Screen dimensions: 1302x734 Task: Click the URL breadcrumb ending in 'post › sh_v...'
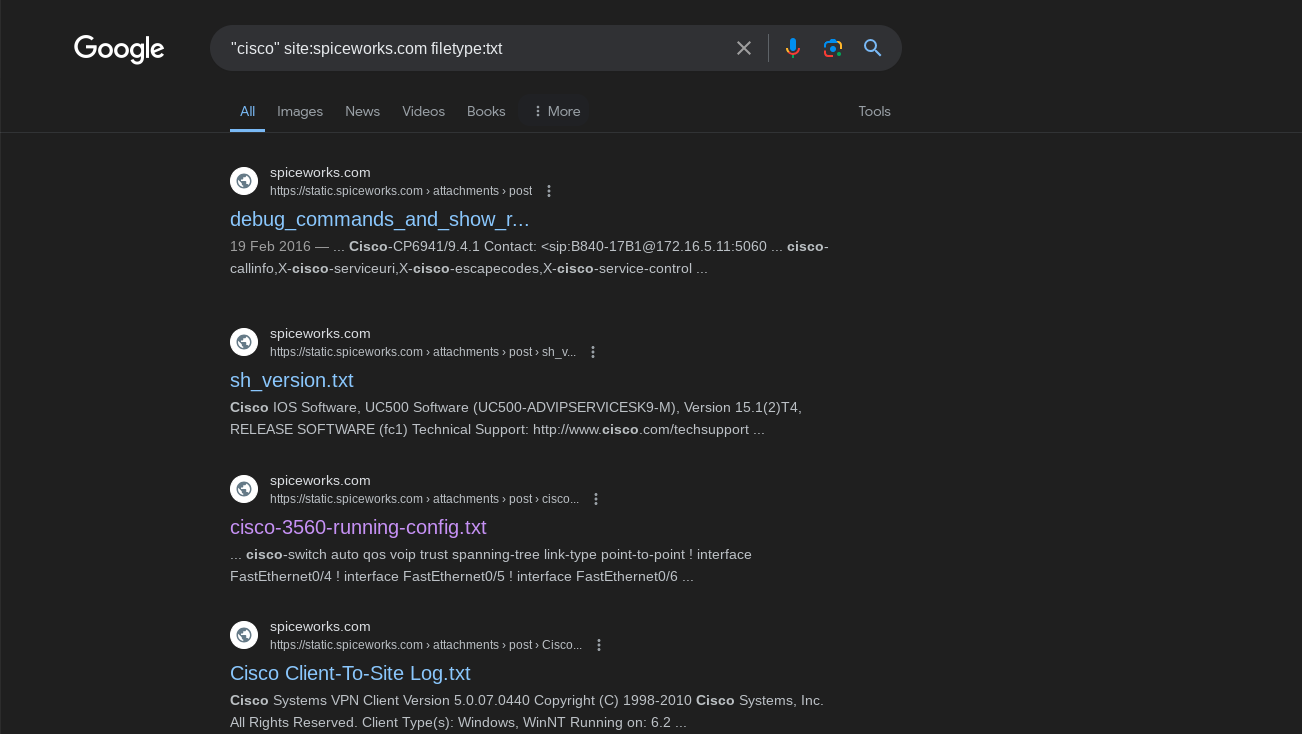point(423,352)
